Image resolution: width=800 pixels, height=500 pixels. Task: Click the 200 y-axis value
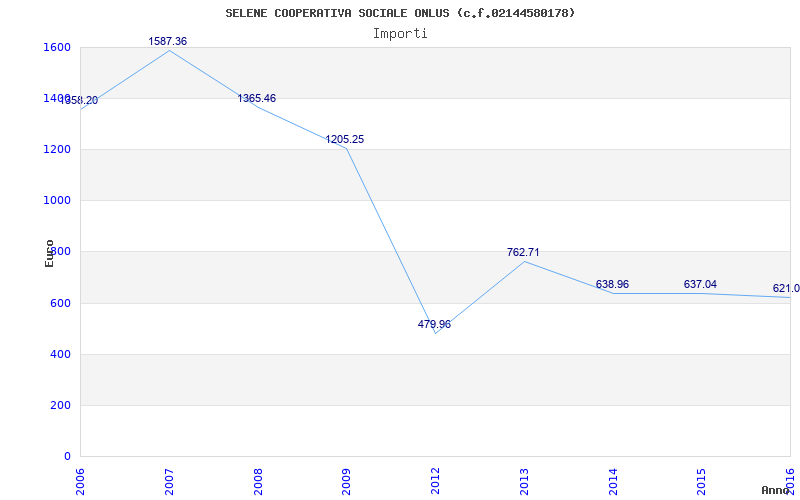coord(61,405)
